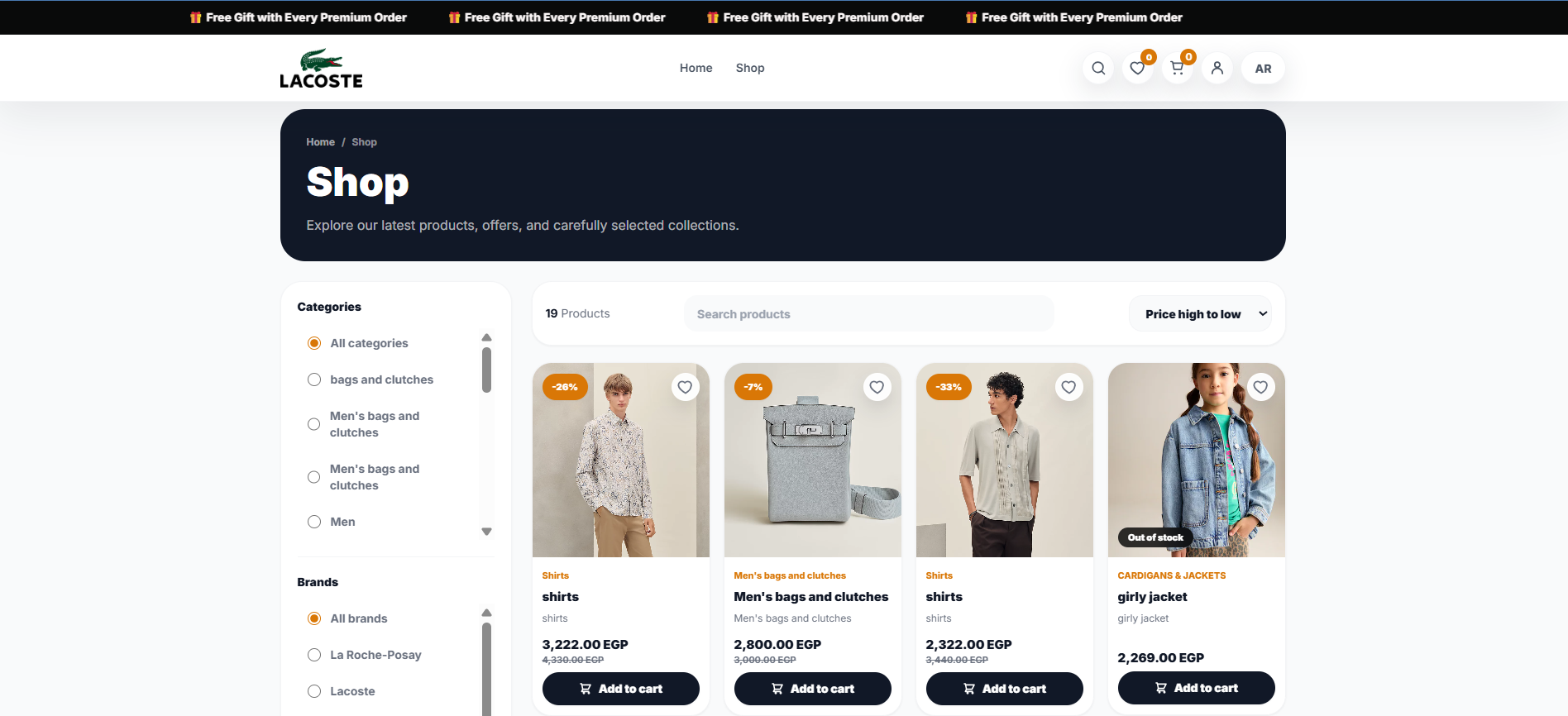Click the Out of stock badge

(1155, 537)
